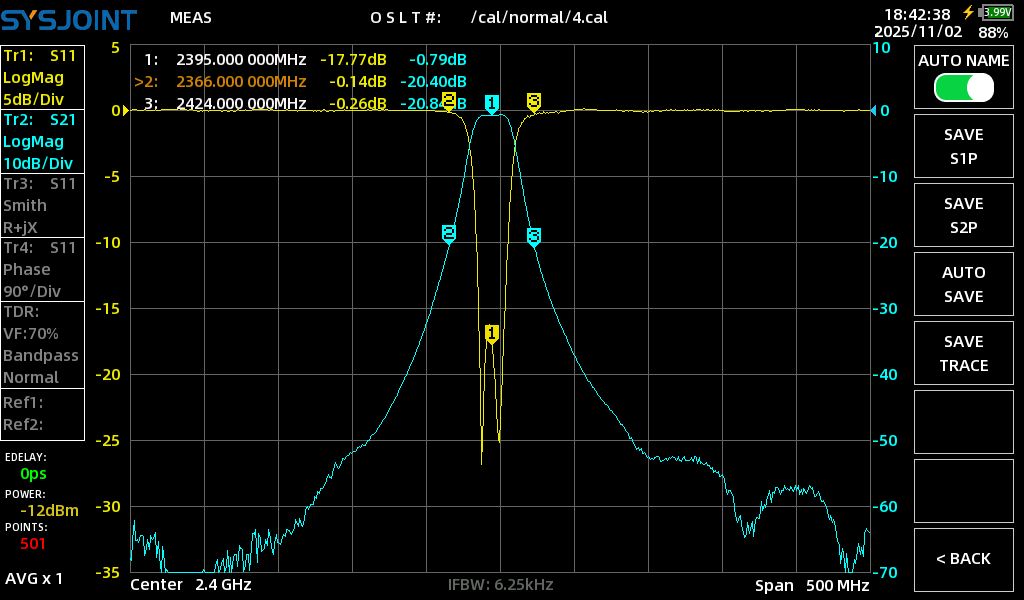Click cyan marker 1 at passband peak
The width and height of the screenshot is (1024, 600).
point(492,103)
